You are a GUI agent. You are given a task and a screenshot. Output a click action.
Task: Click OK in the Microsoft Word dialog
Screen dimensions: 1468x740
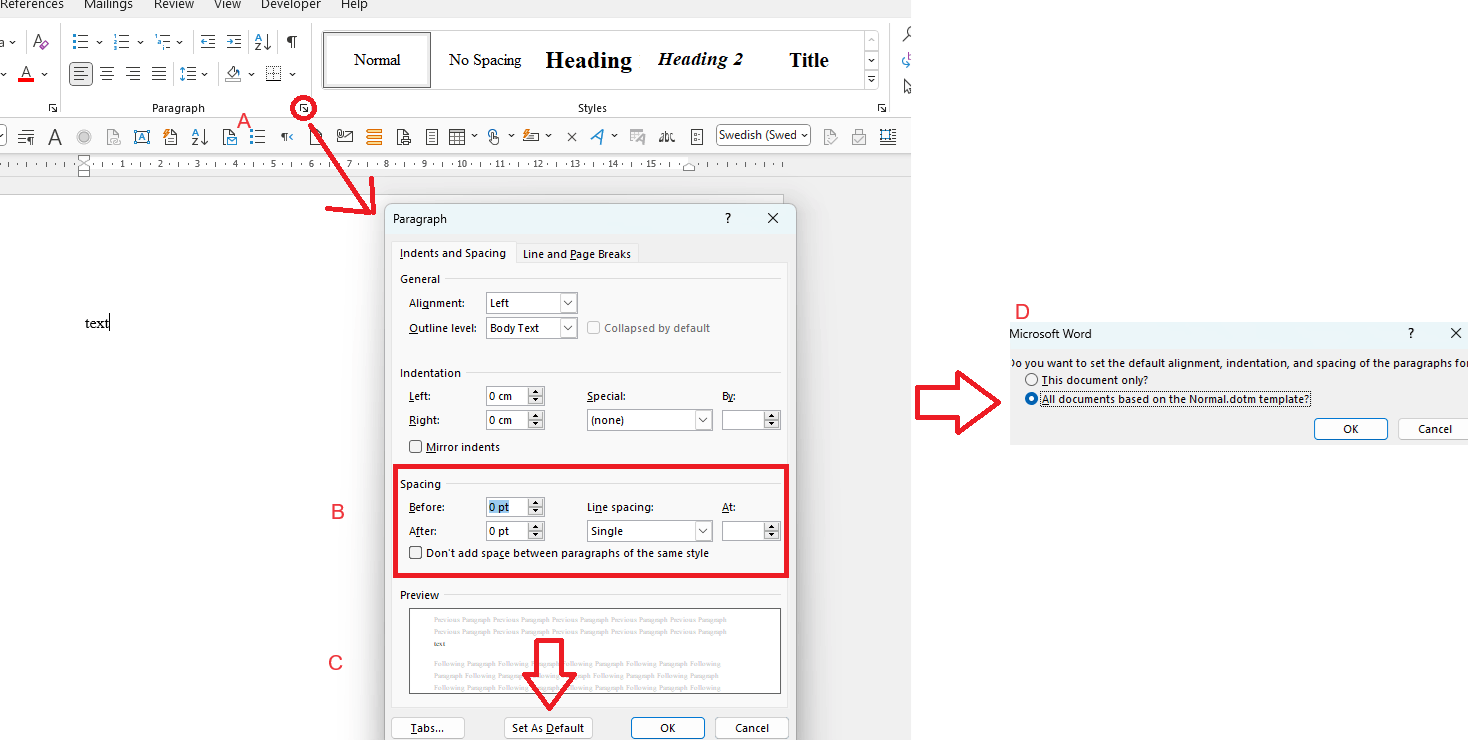point(1351,429)
